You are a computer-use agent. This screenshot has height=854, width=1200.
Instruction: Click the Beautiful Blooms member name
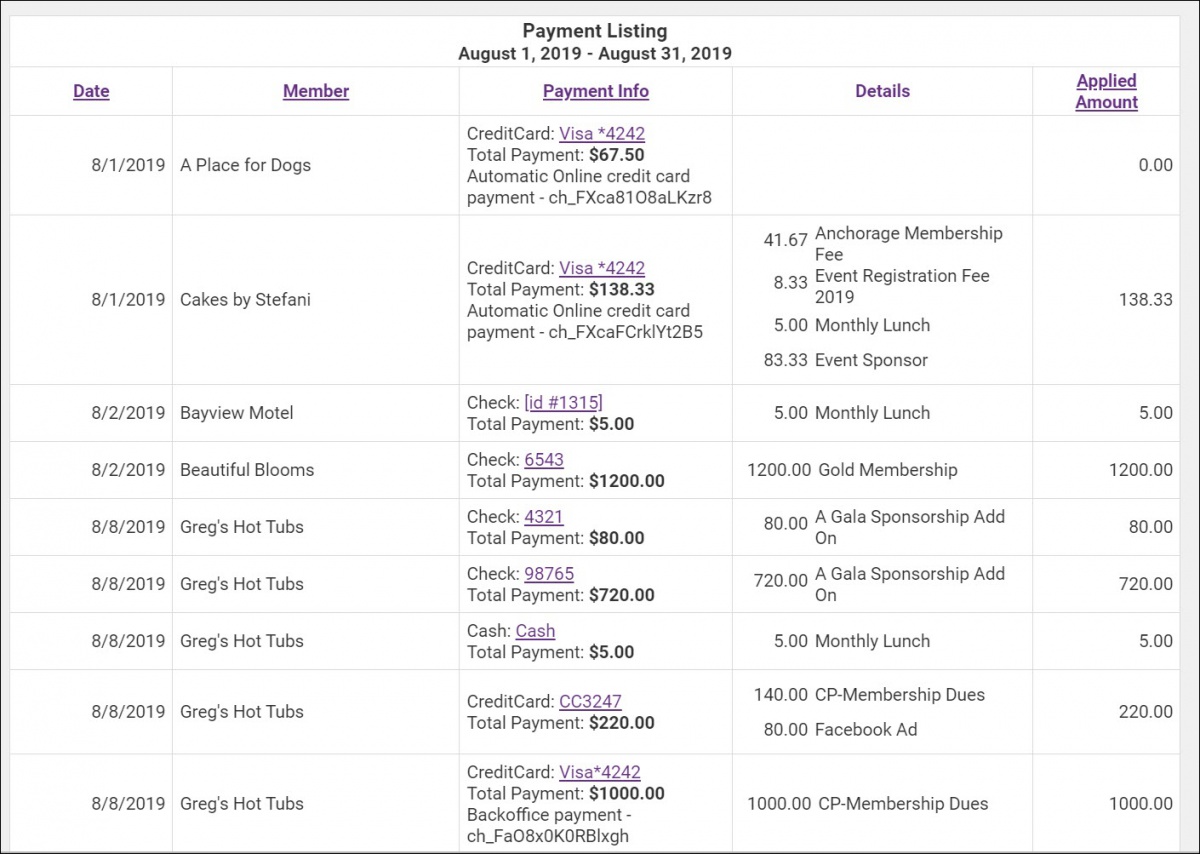click(x=246, y=470)
